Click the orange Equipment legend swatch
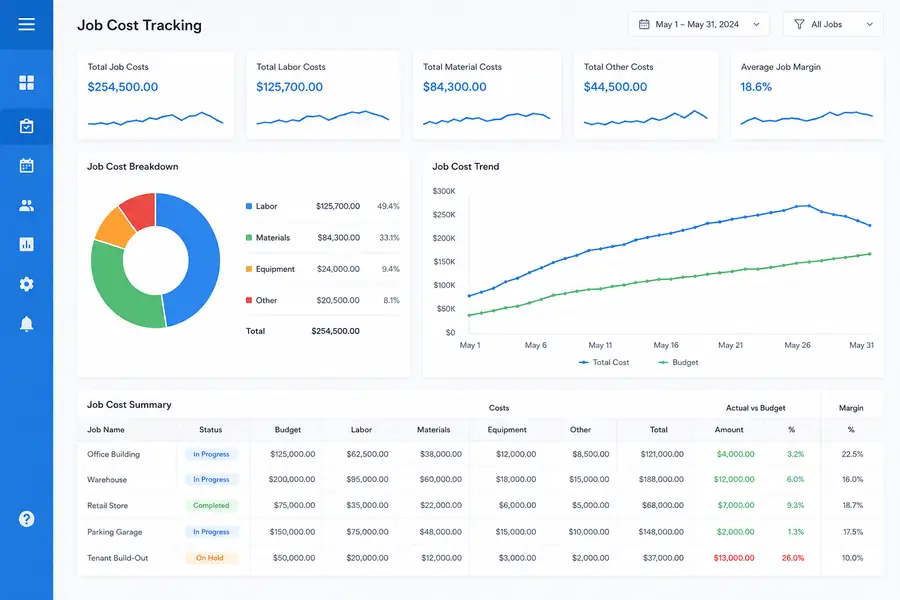The height and width of the screenshot is (600, 900). click(x=249, y=269)
